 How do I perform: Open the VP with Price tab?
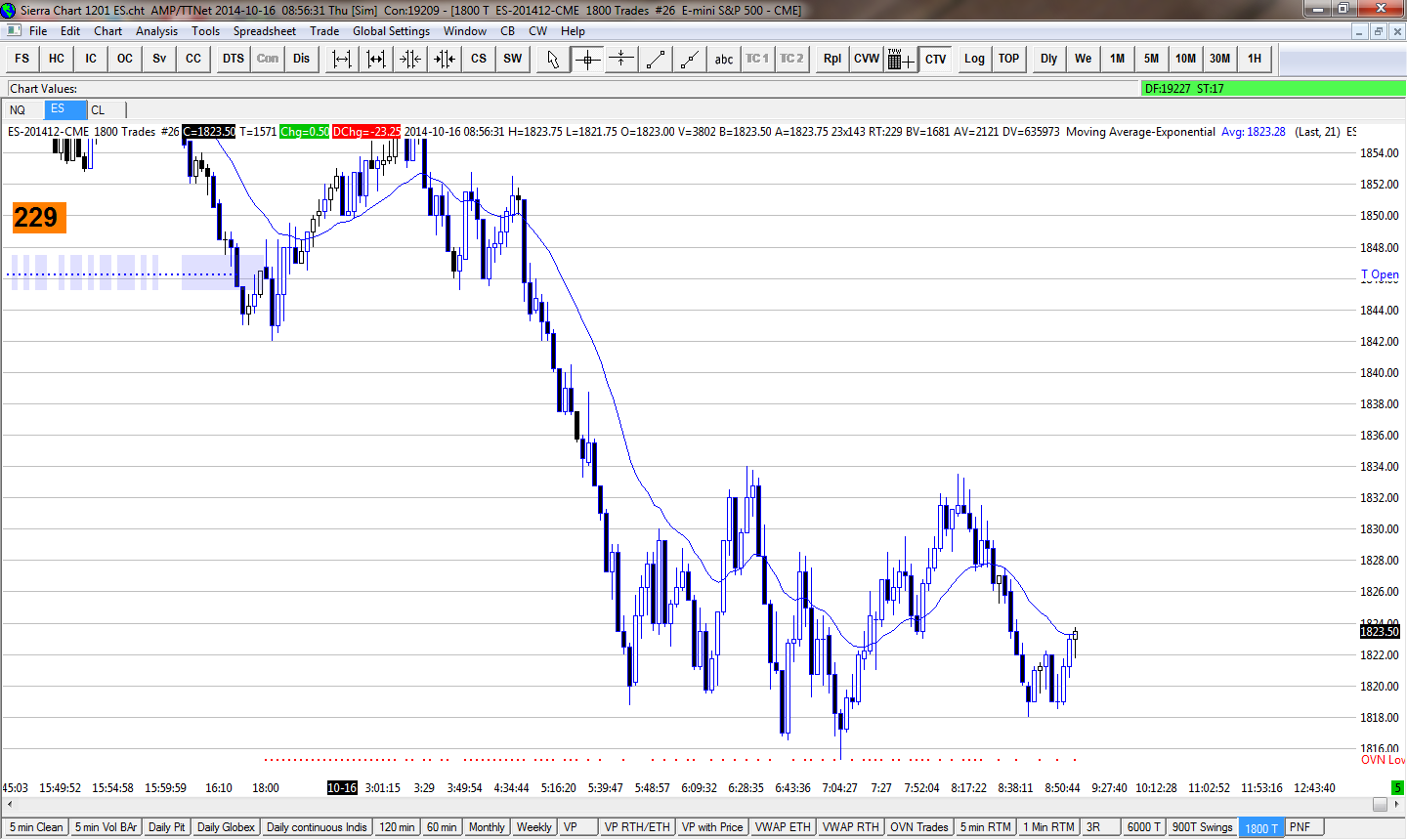tap(712, 827)
